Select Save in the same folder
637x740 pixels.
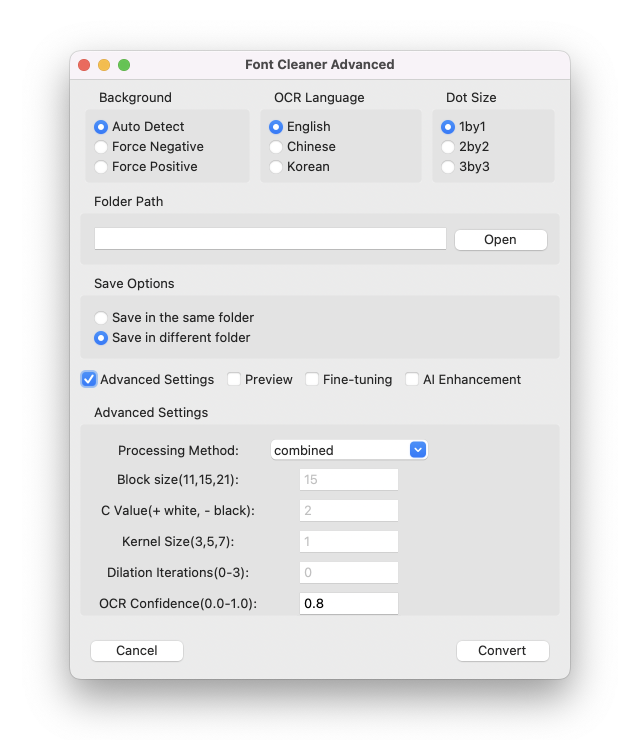point(101,318)
